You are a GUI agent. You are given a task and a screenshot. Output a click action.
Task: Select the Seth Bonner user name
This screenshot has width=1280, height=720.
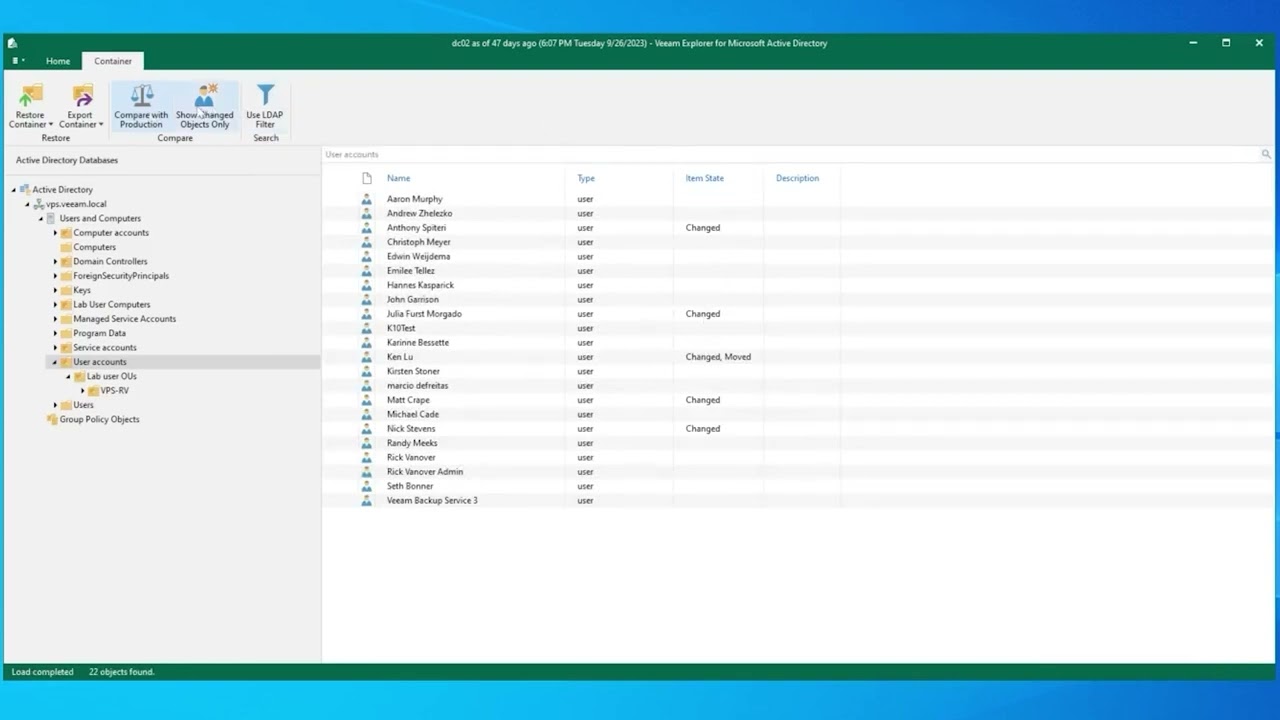point(410,486)
